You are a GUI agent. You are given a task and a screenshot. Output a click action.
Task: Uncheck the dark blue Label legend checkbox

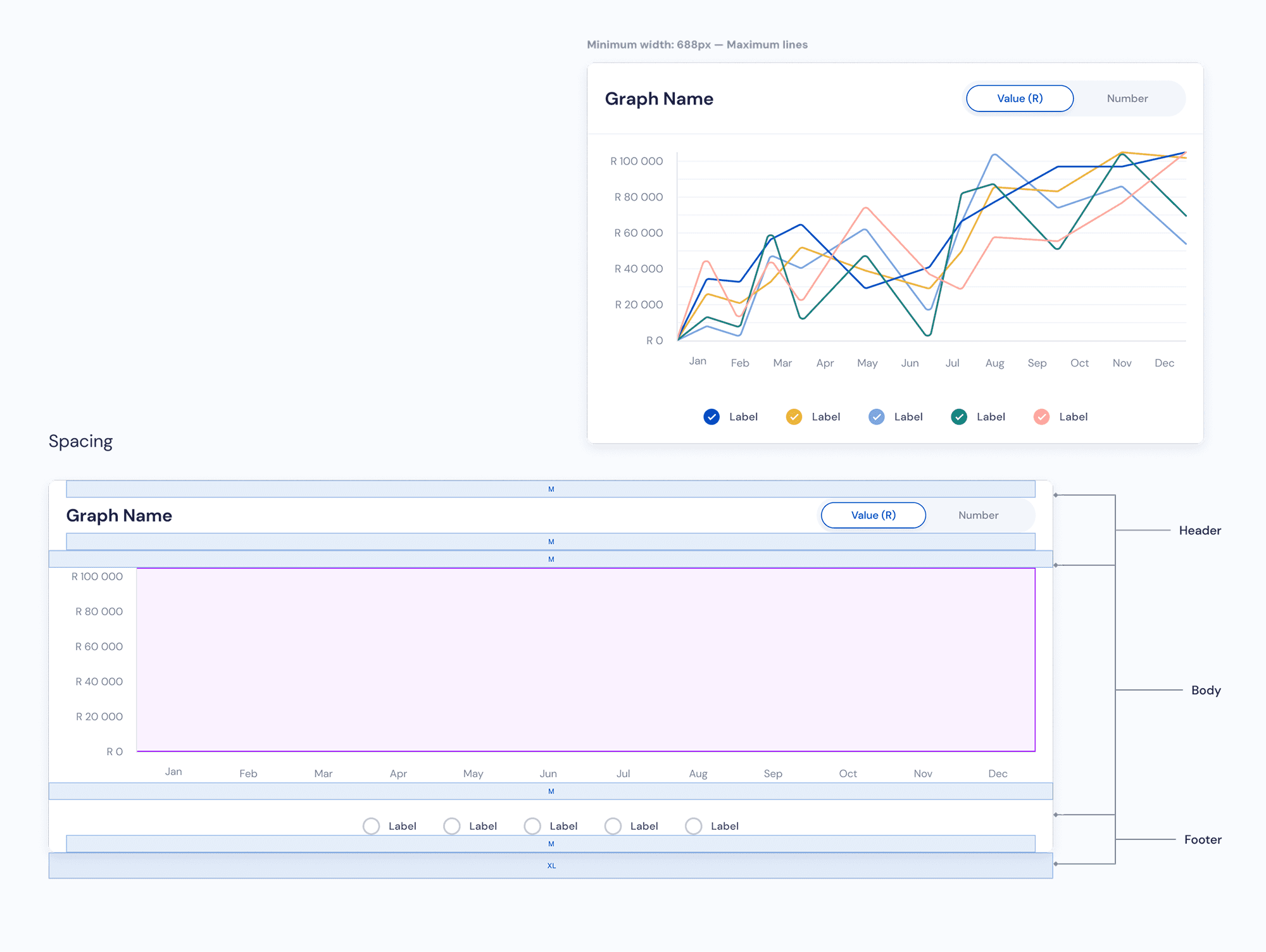click(x=711, y=416)
